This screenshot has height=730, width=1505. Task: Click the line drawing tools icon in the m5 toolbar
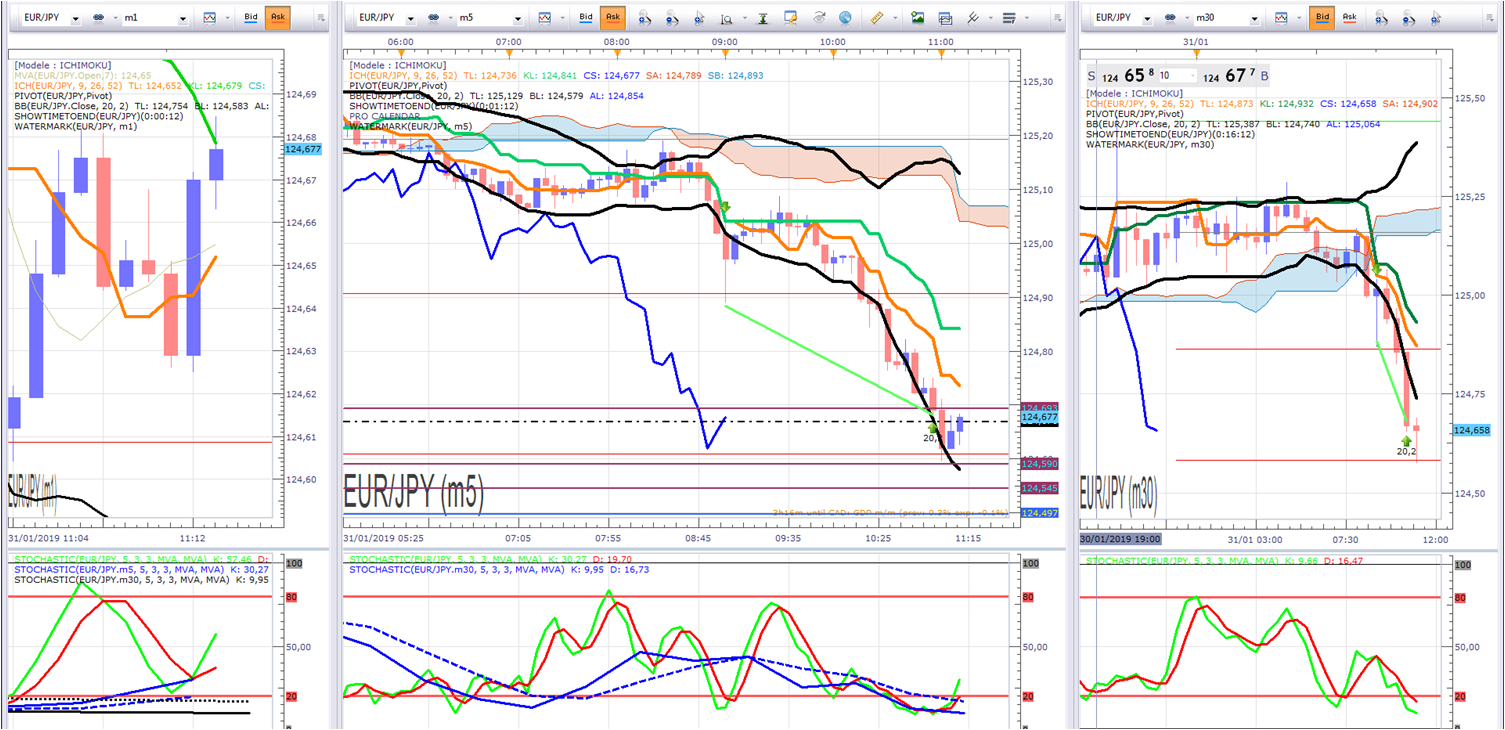point(972,18)
